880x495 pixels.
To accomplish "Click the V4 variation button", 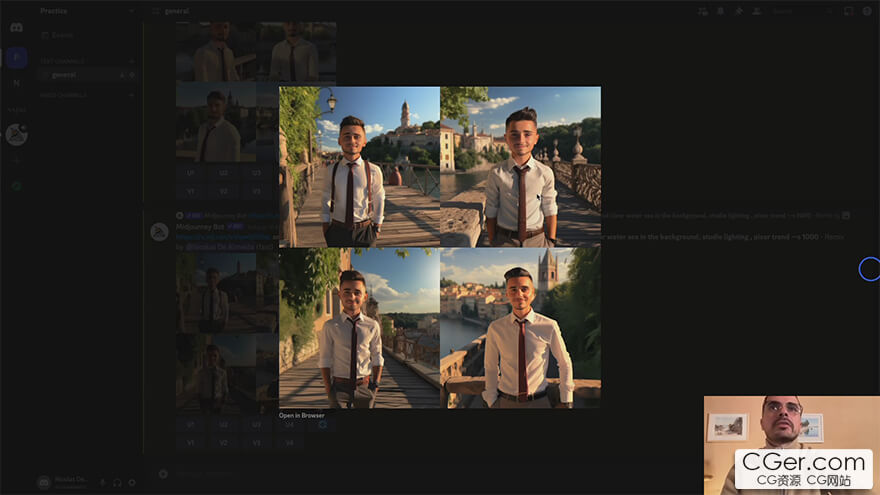I will pos(290,443).
